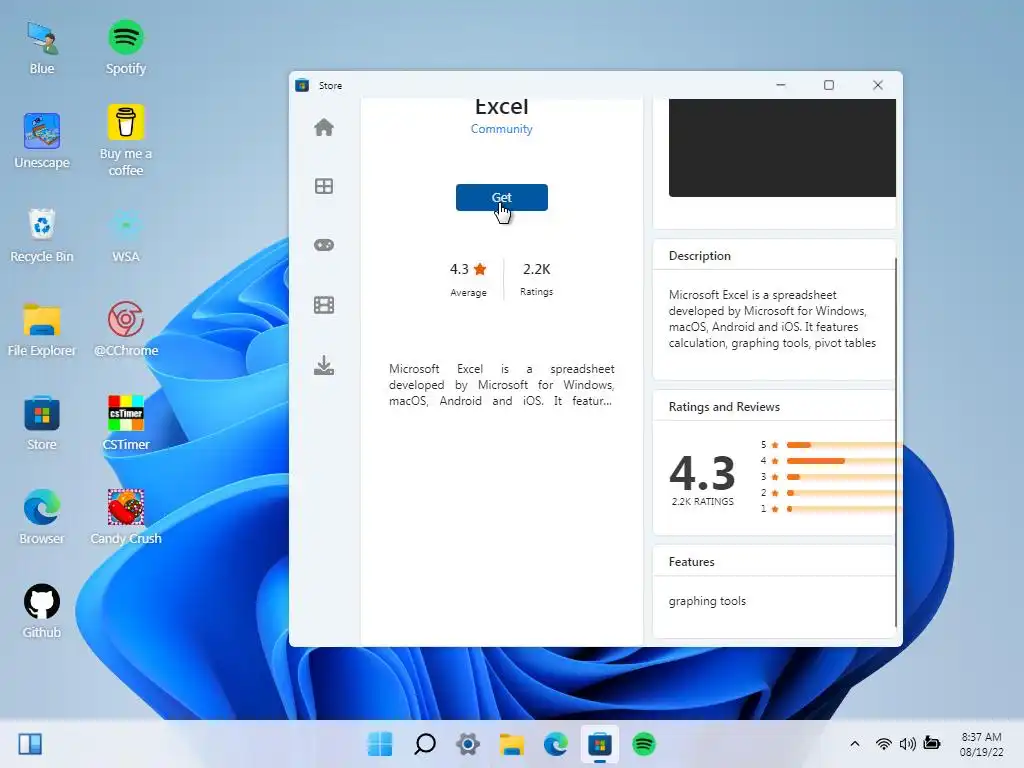The width and height of the screenshot is (1024, 768).
Task: Select the WSA desktop icon
Action: click(x=125, y=235)
